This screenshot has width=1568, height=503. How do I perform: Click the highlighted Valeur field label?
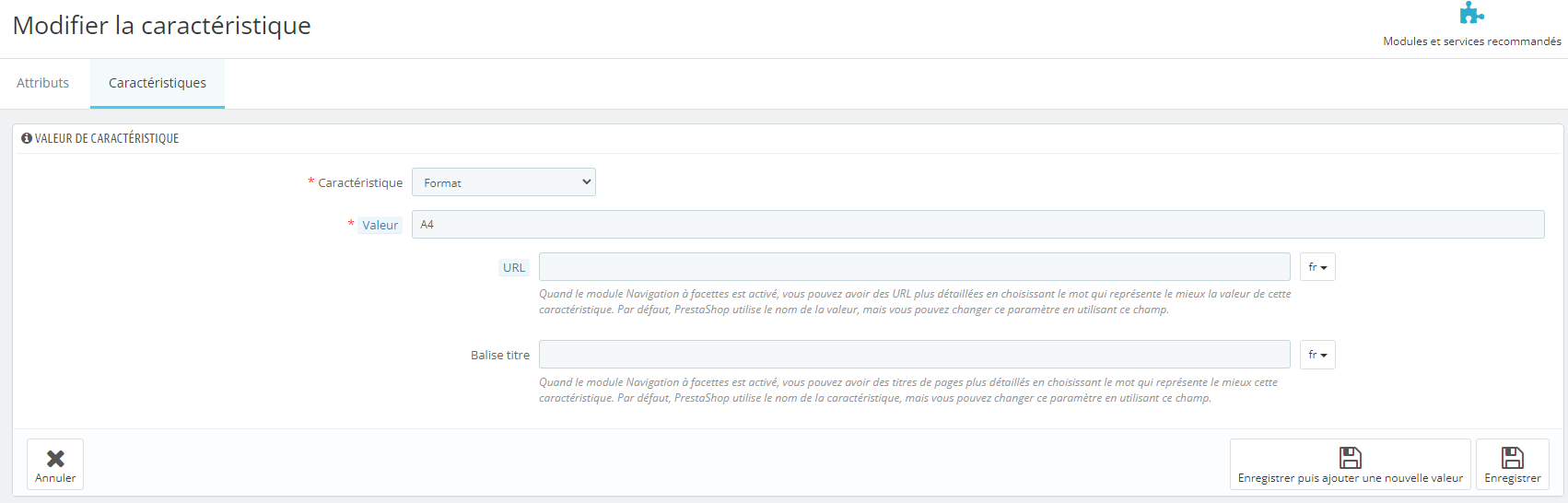pos(380,225)
